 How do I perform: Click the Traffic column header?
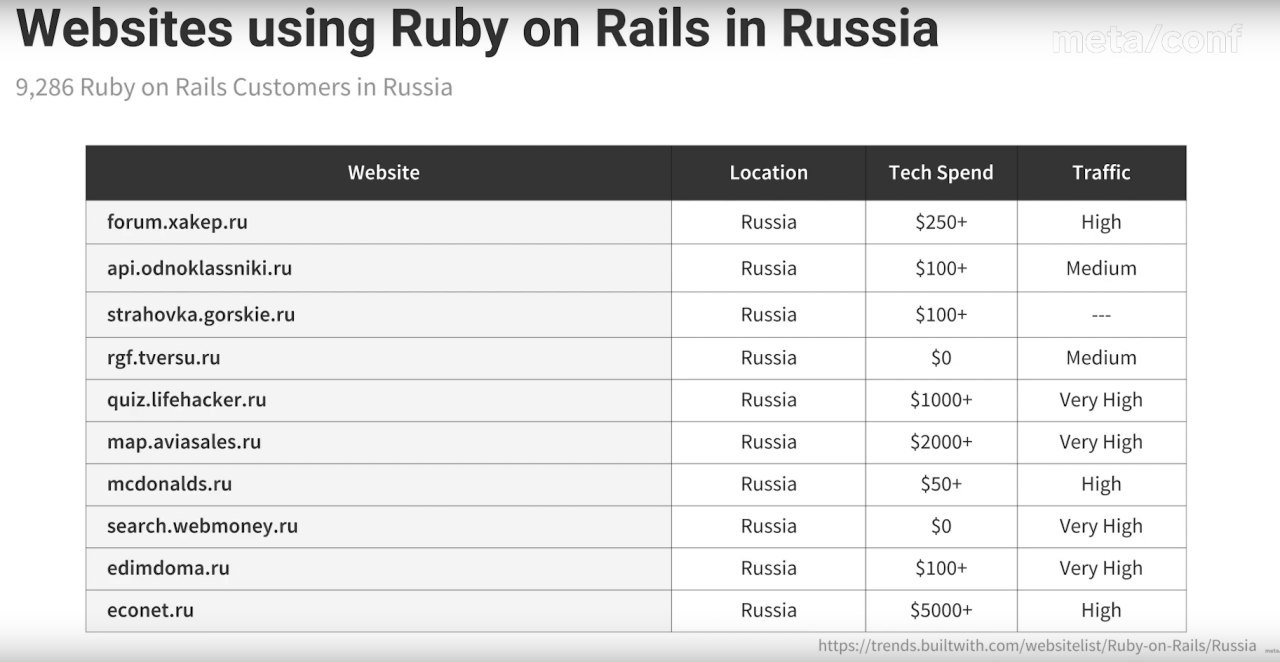click(1101, 172)
